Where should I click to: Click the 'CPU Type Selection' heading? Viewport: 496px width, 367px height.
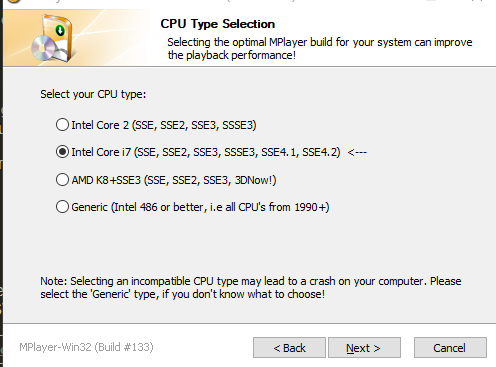point(218,24)
